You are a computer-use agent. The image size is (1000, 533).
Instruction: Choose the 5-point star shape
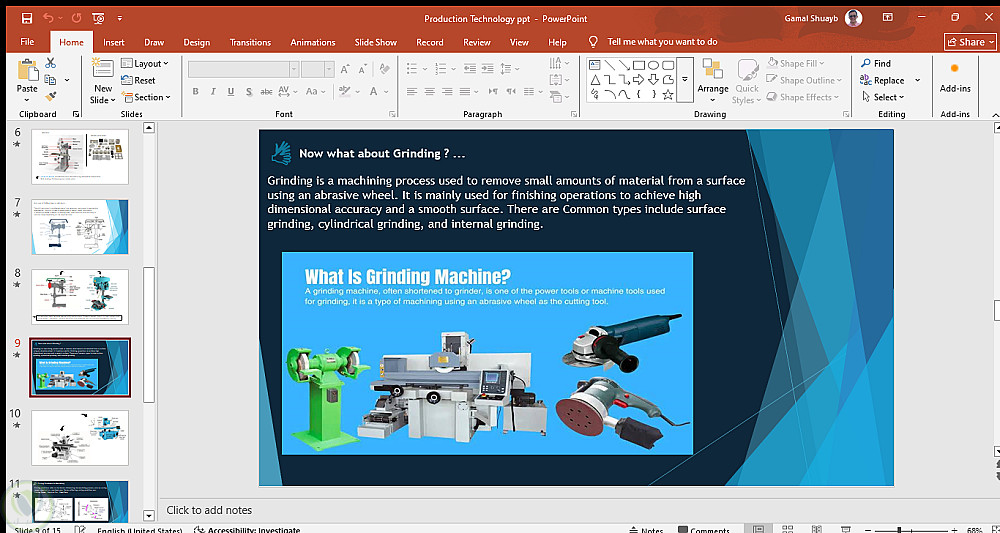[x=667, y=94]
